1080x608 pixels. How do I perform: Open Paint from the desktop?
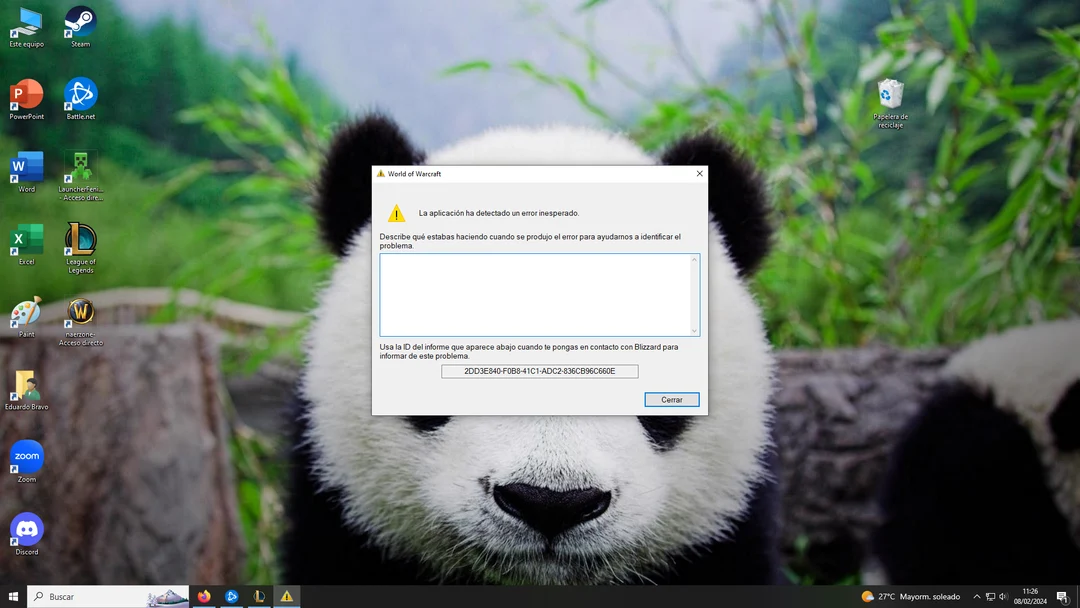pyautogui.click(x=25, y=313)
